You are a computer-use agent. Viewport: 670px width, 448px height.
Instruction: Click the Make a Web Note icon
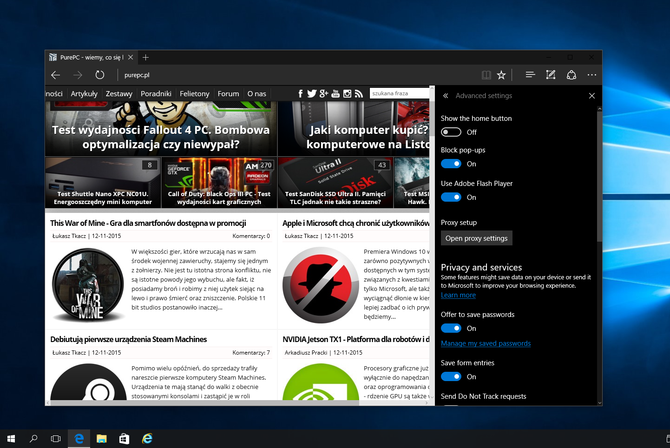(551, 75)
